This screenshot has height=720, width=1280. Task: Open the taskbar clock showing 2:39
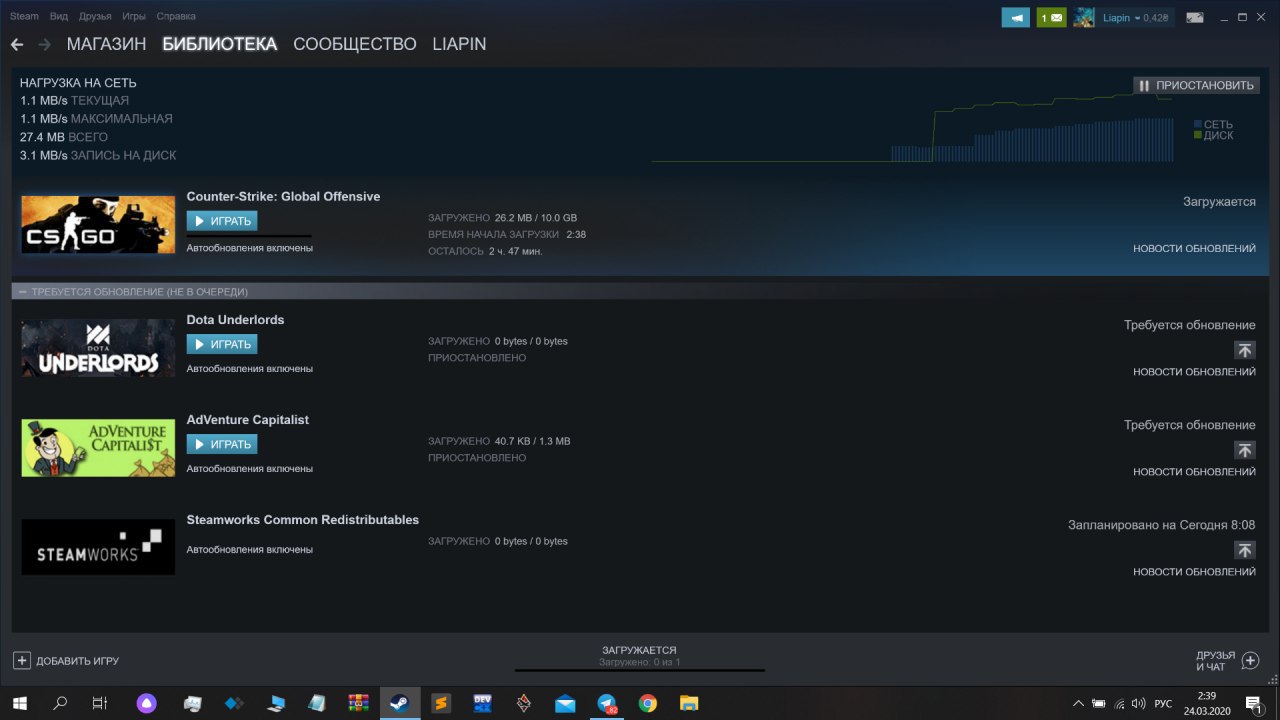[1207, 704]
